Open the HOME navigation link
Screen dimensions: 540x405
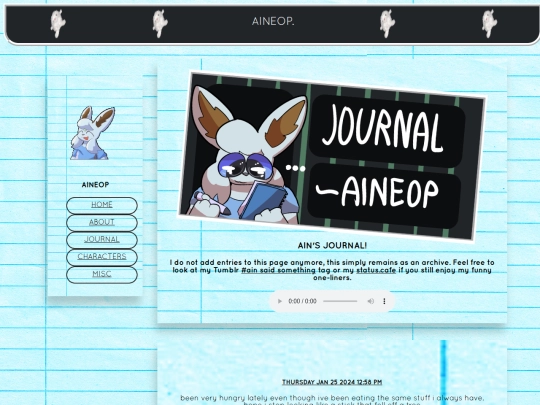coord(102,205)
